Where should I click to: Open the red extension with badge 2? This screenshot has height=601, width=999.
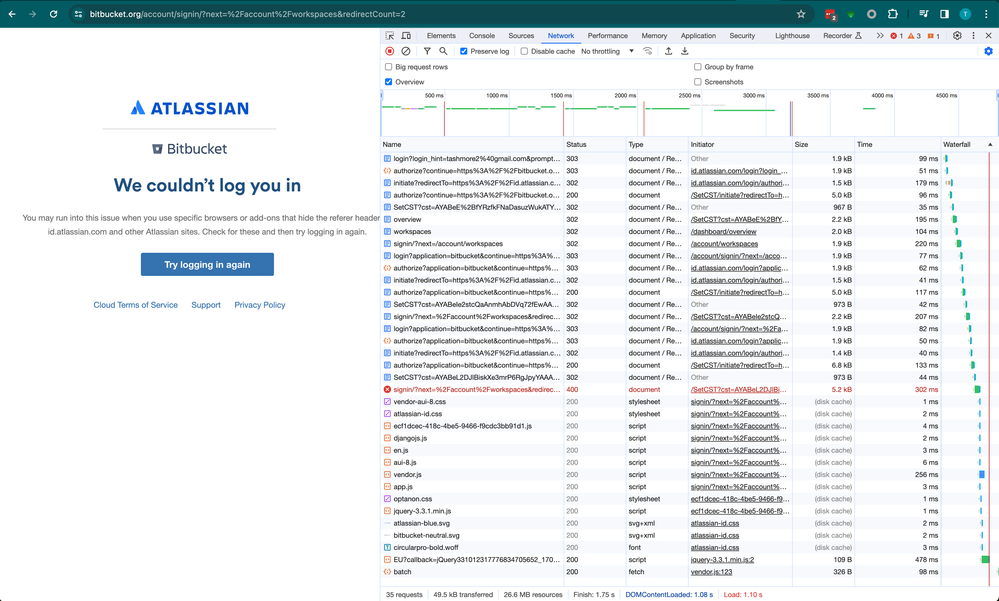click(x=830, y=14)
